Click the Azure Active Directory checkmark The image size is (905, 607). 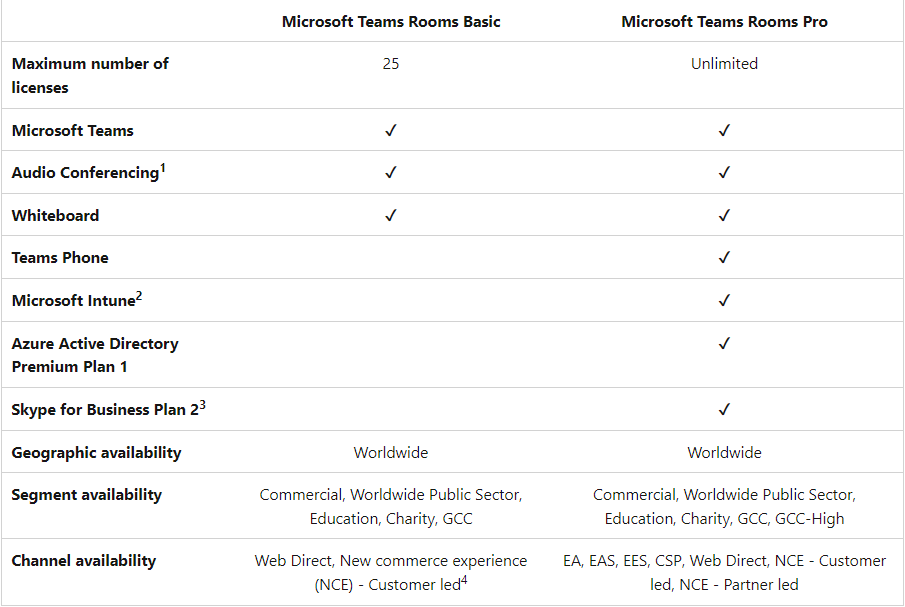click(724, 343)
